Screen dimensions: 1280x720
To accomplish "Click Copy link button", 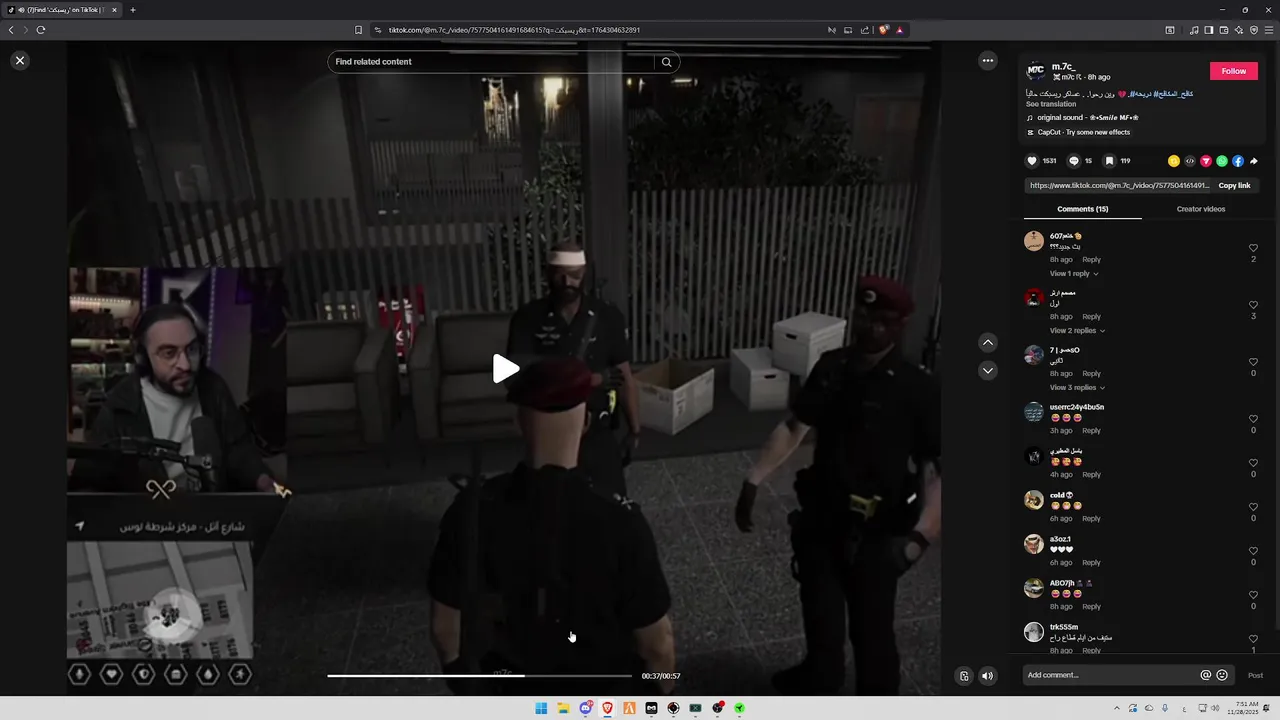I will click(x=1234, y=186).
